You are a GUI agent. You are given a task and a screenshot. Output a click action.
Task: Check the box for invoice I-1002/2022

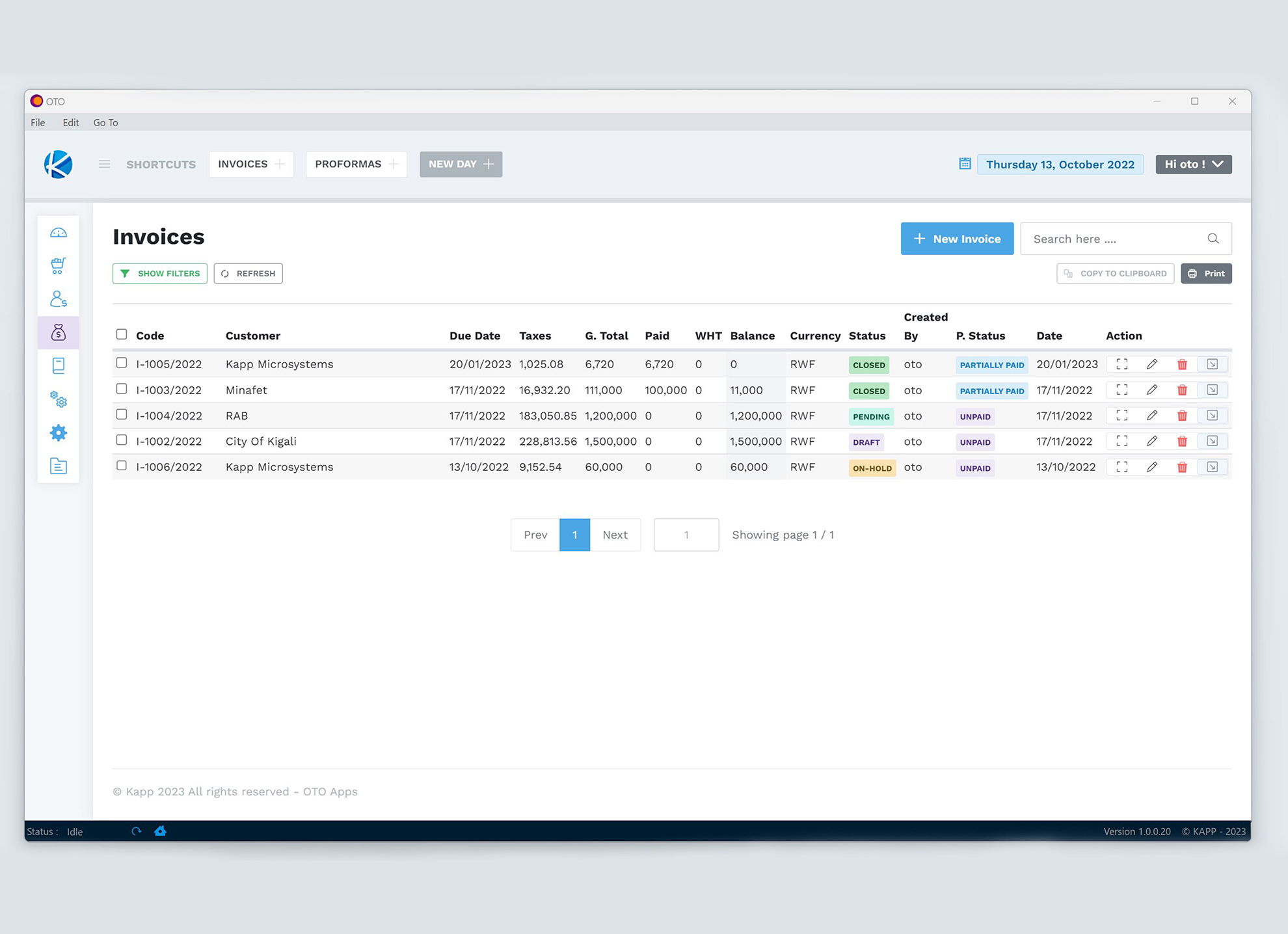122,440
